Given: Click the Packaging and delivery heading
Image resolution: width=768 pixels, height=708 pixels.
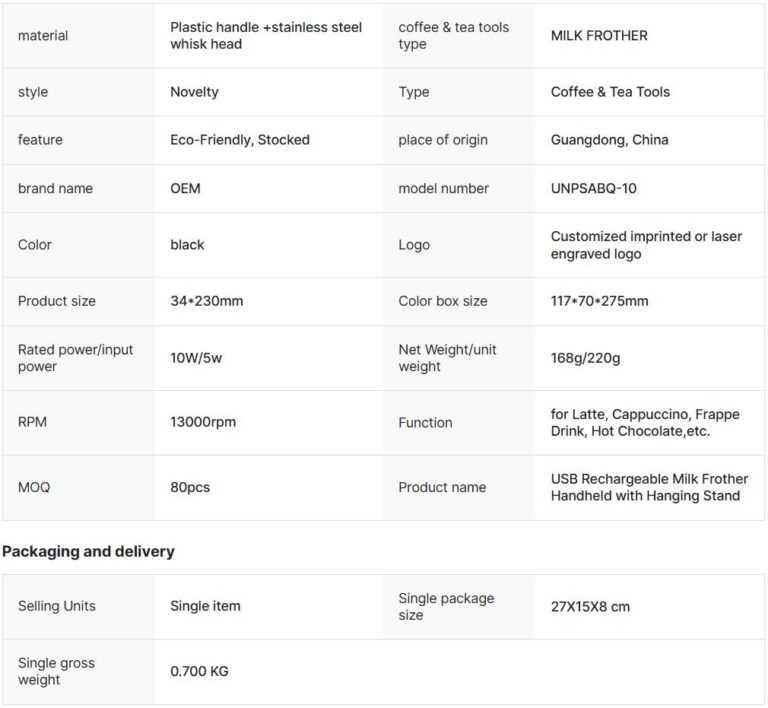Looking at the screenshot, I should [x=88, y=551].
